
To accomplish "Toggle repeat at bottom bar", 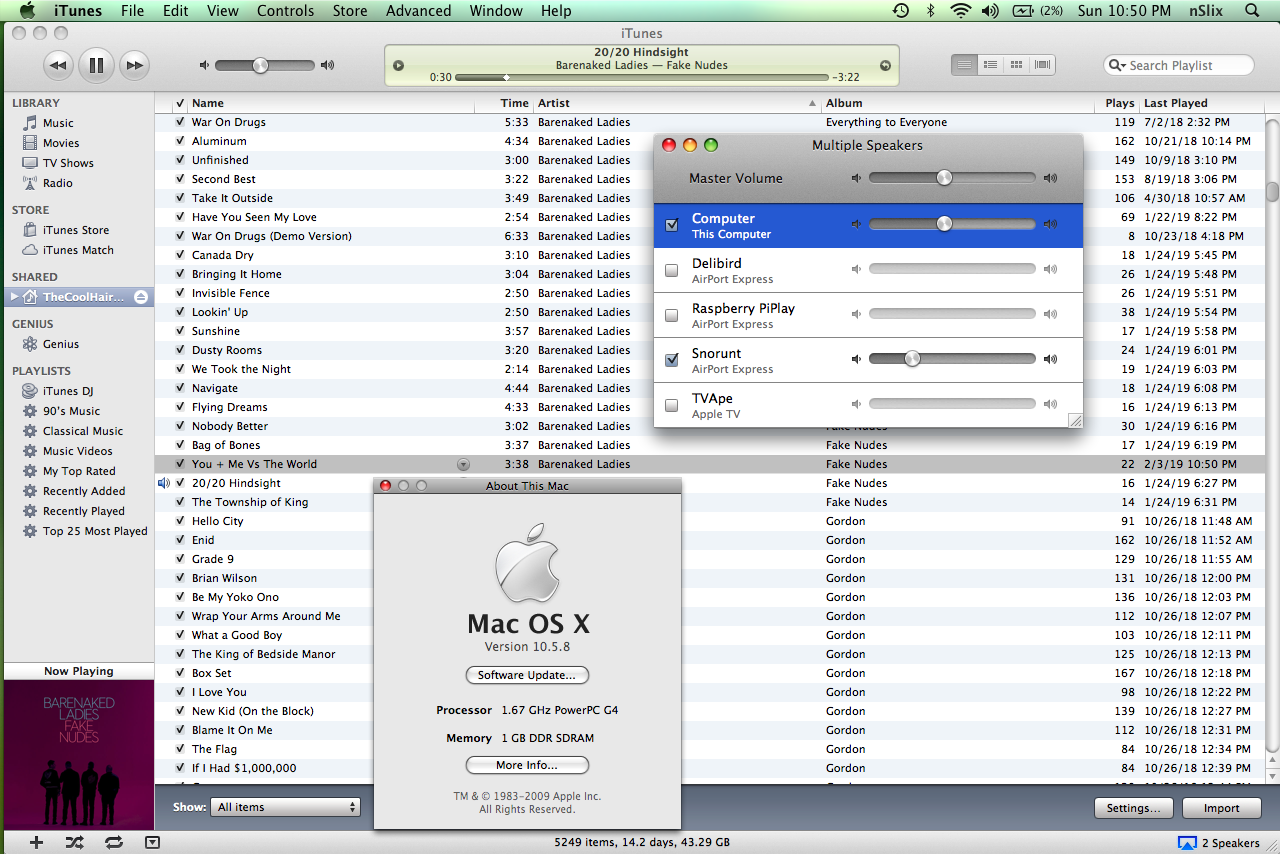I will [113, 842].
